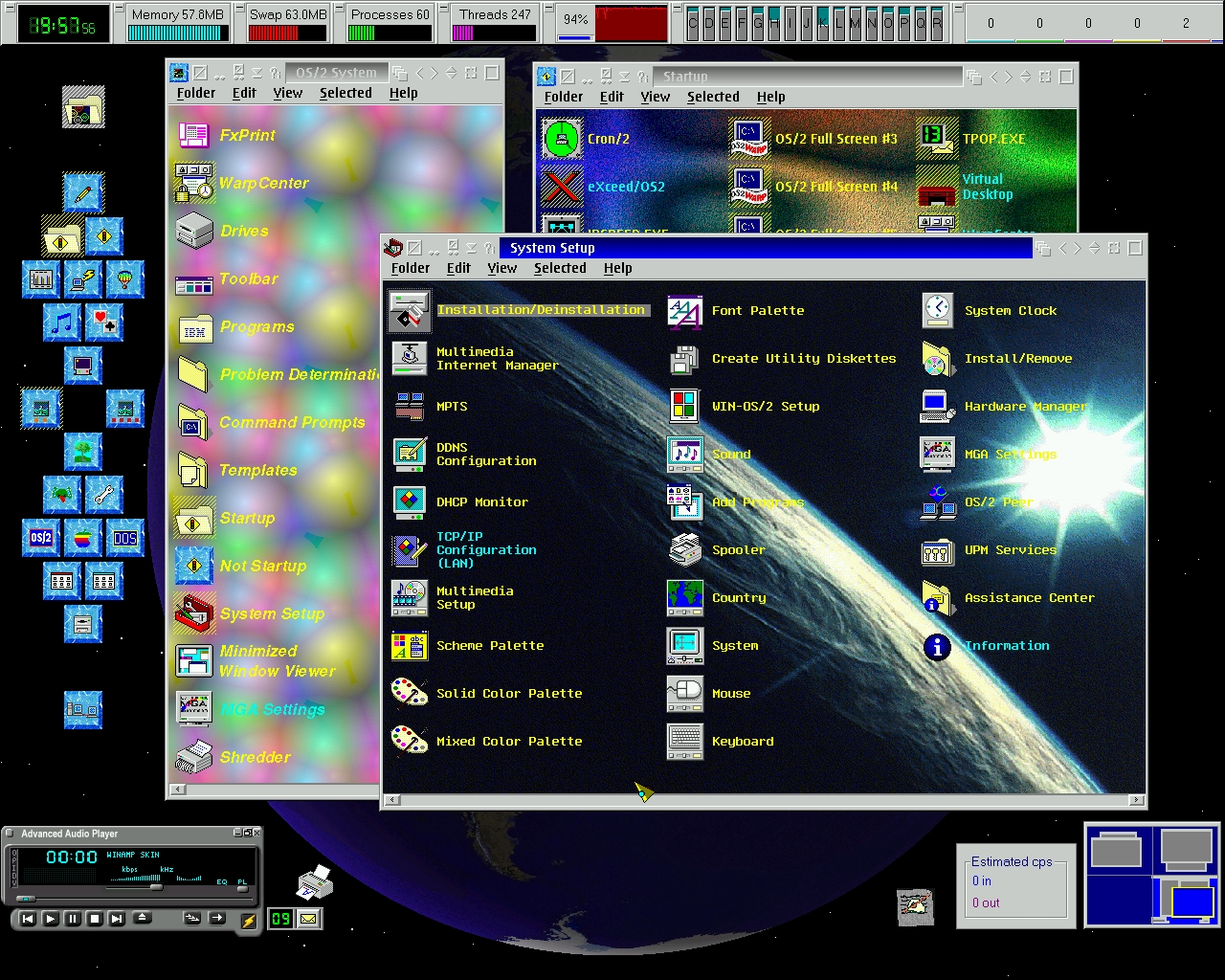The width and height of the screenshot is (1225, 980).
Task: Skip to next track in audio player
Action: [117, 919]
